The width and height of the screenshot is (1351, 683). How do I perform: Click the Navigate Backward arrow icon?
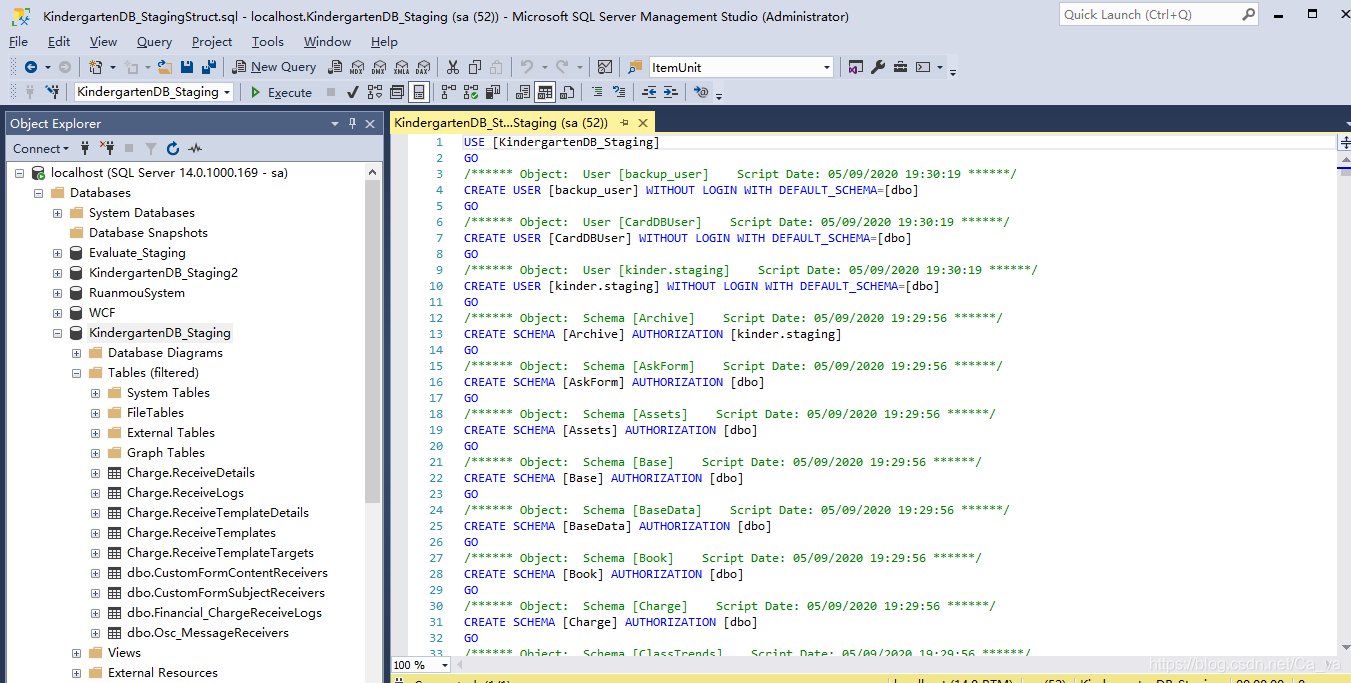click(x=31, y=67)
